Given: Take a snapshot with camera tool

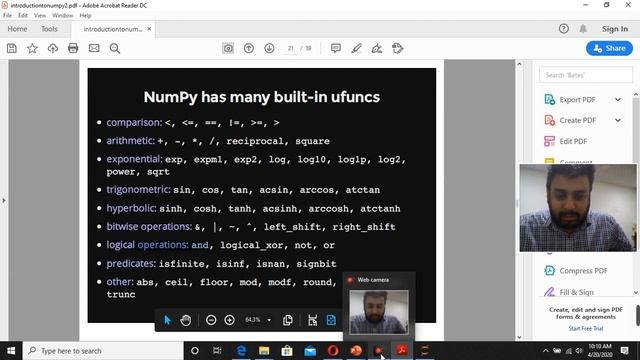Looking at the screenshot, I should coord(228,48).
